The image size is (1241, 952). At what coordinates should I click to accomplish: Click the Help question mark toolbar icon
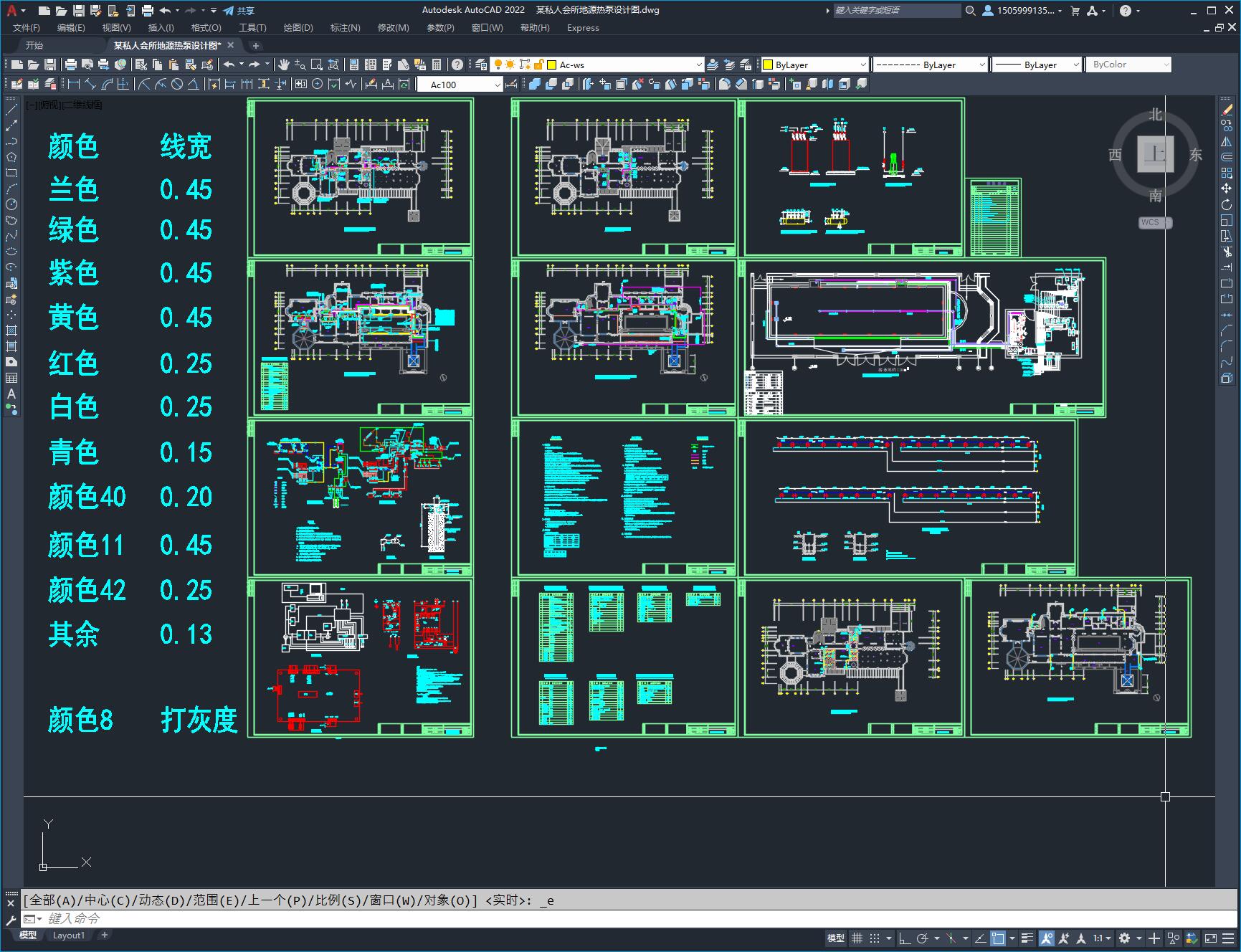click(457, 65)
